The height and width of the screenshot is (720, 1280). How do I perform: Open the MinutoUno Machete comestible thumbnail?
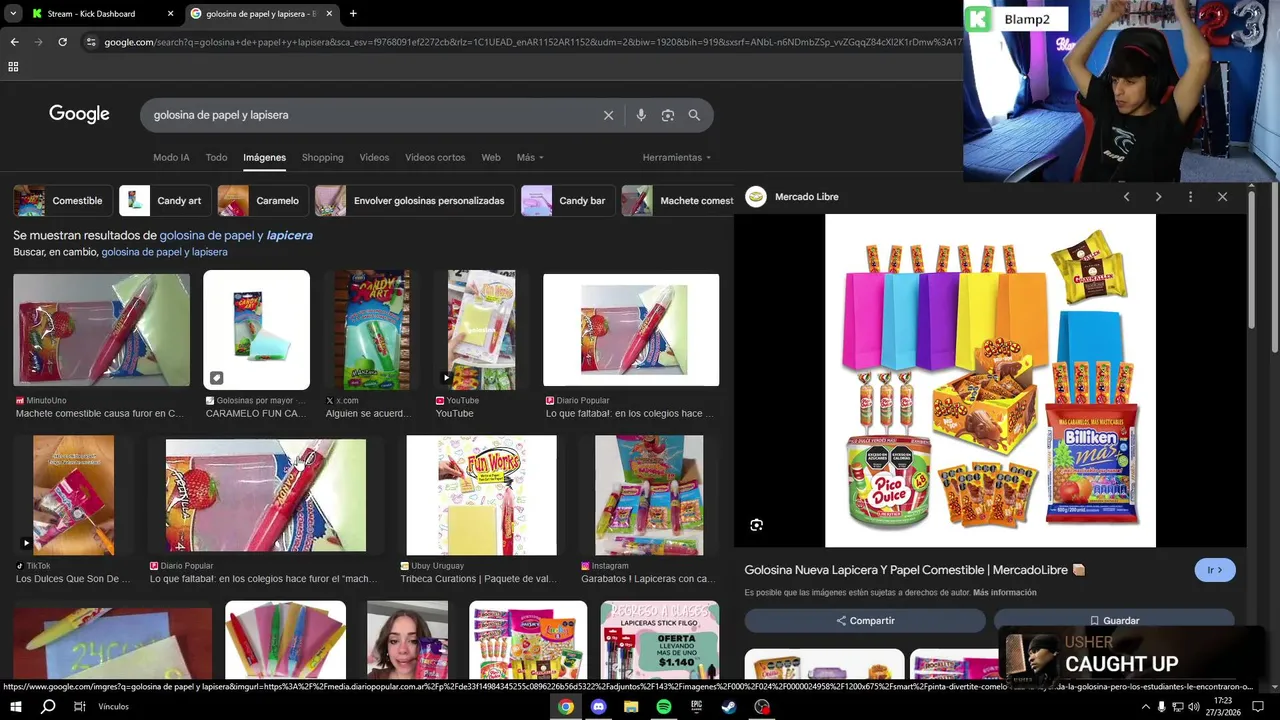pyautogui.click(x=101, y=330)
